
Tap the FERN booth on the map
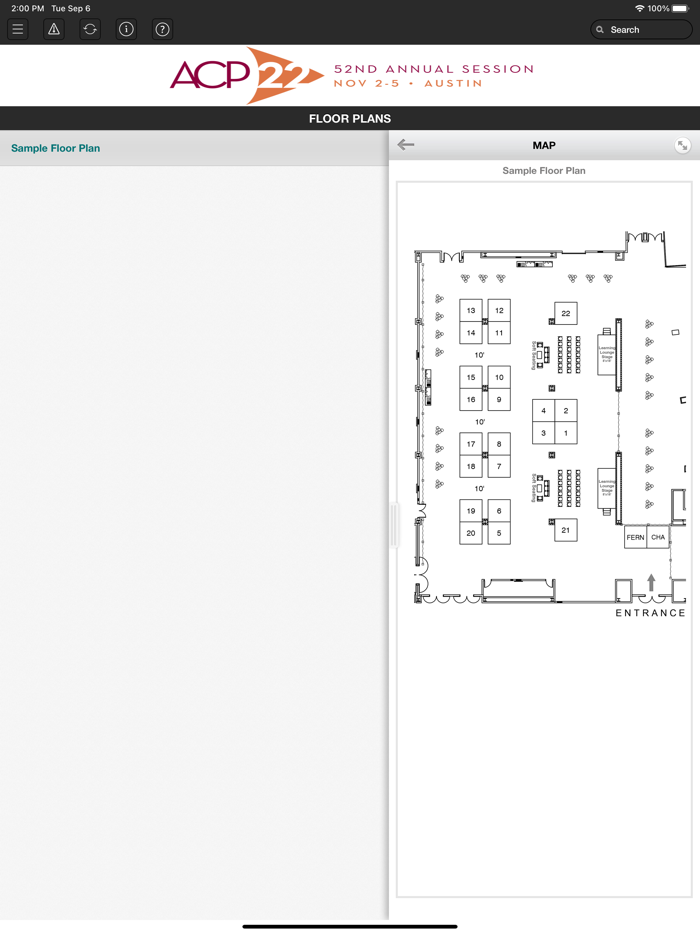635,537
